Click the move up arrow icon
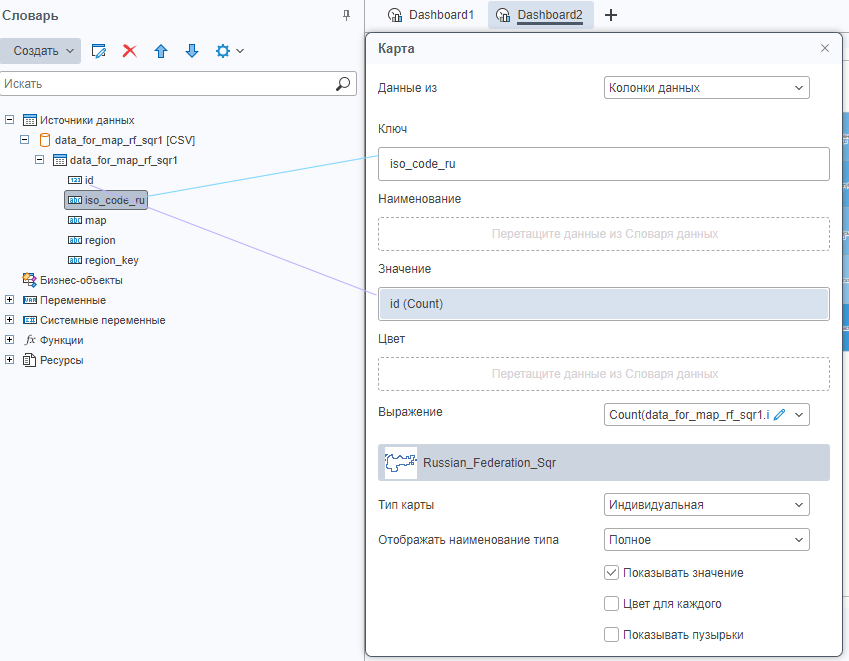This screenshot has height=661, width=849. [160, 51]
